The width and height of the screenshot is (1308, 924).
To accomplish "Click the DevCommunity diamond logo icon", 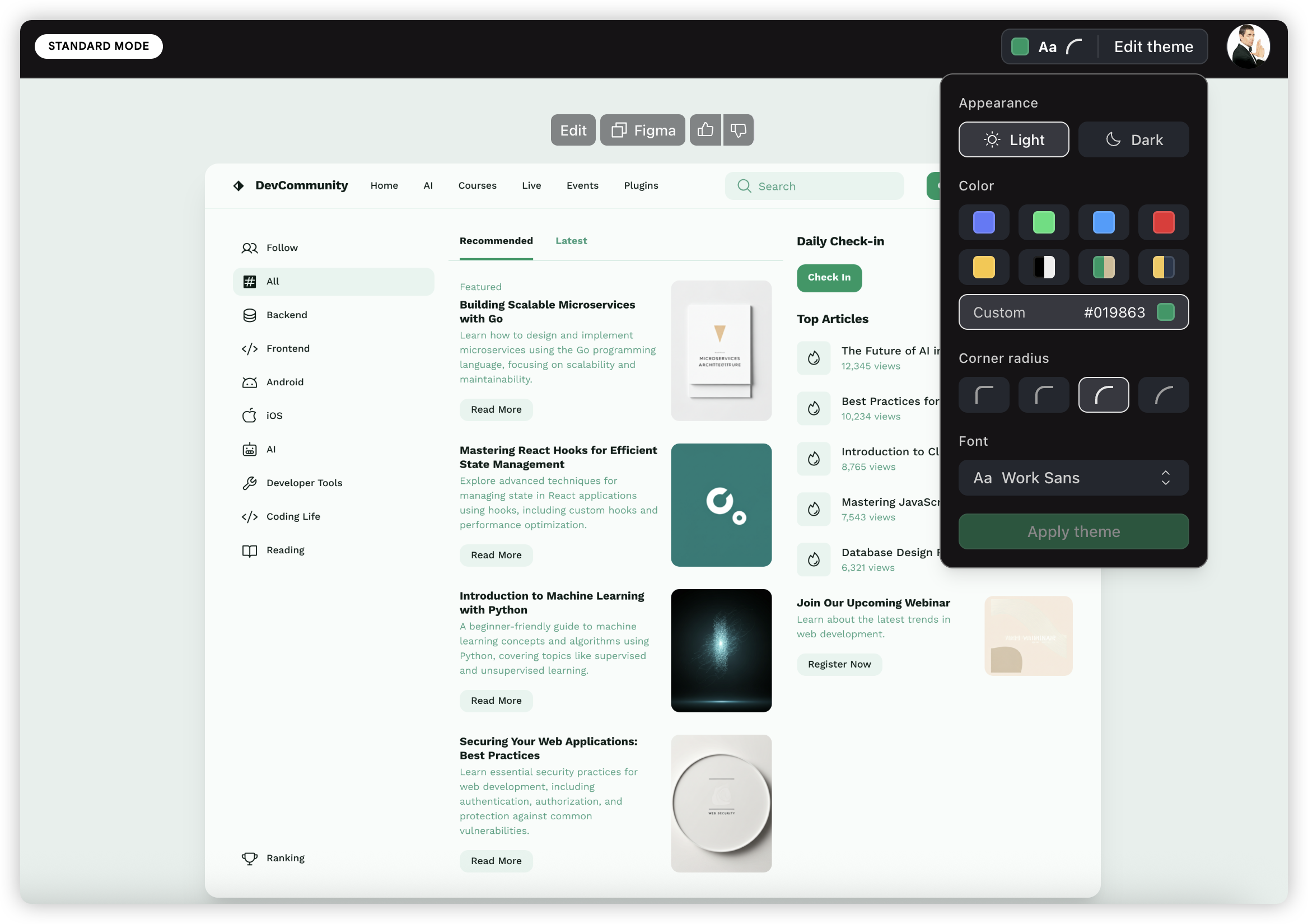I will point(239,186).
